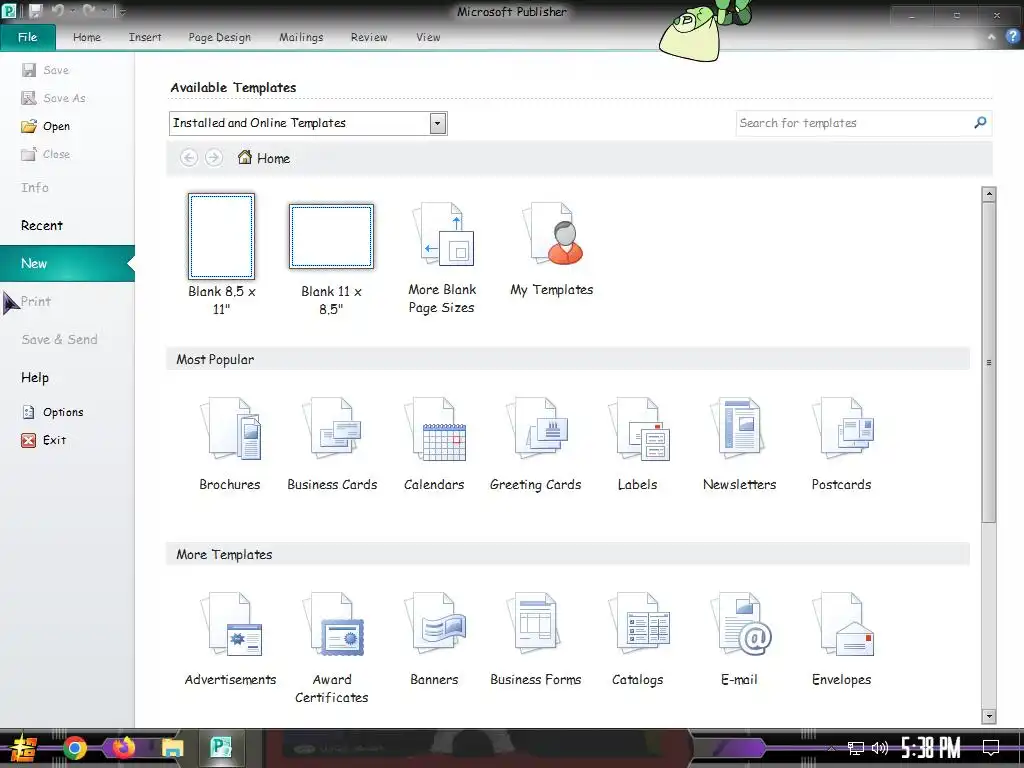
Task: Click the Publisher taskbar button
Action: coord(221,748)
